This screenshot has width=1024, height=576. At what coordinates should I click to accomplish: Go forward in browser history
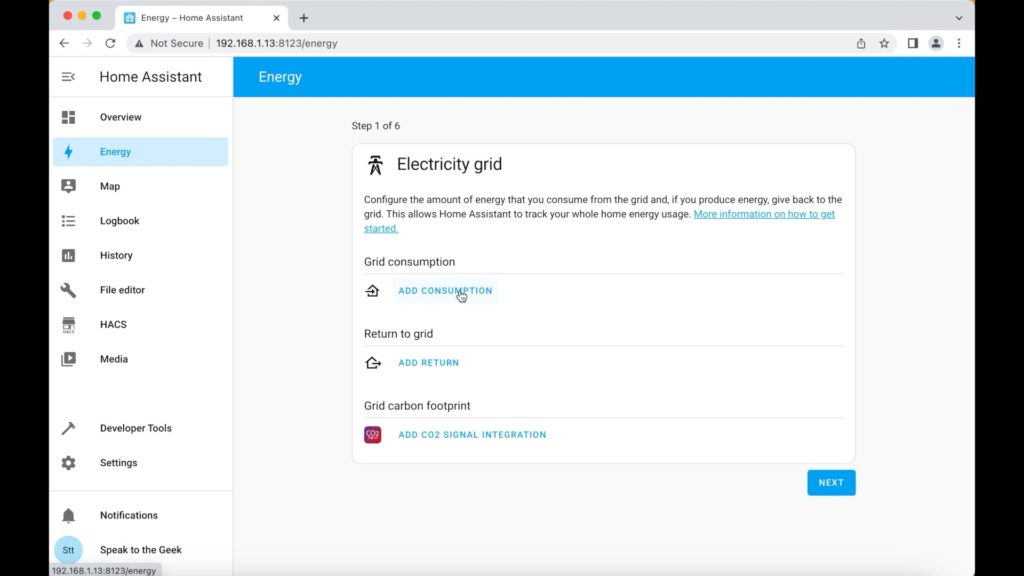pyautogui.click(x=88, y=43)
